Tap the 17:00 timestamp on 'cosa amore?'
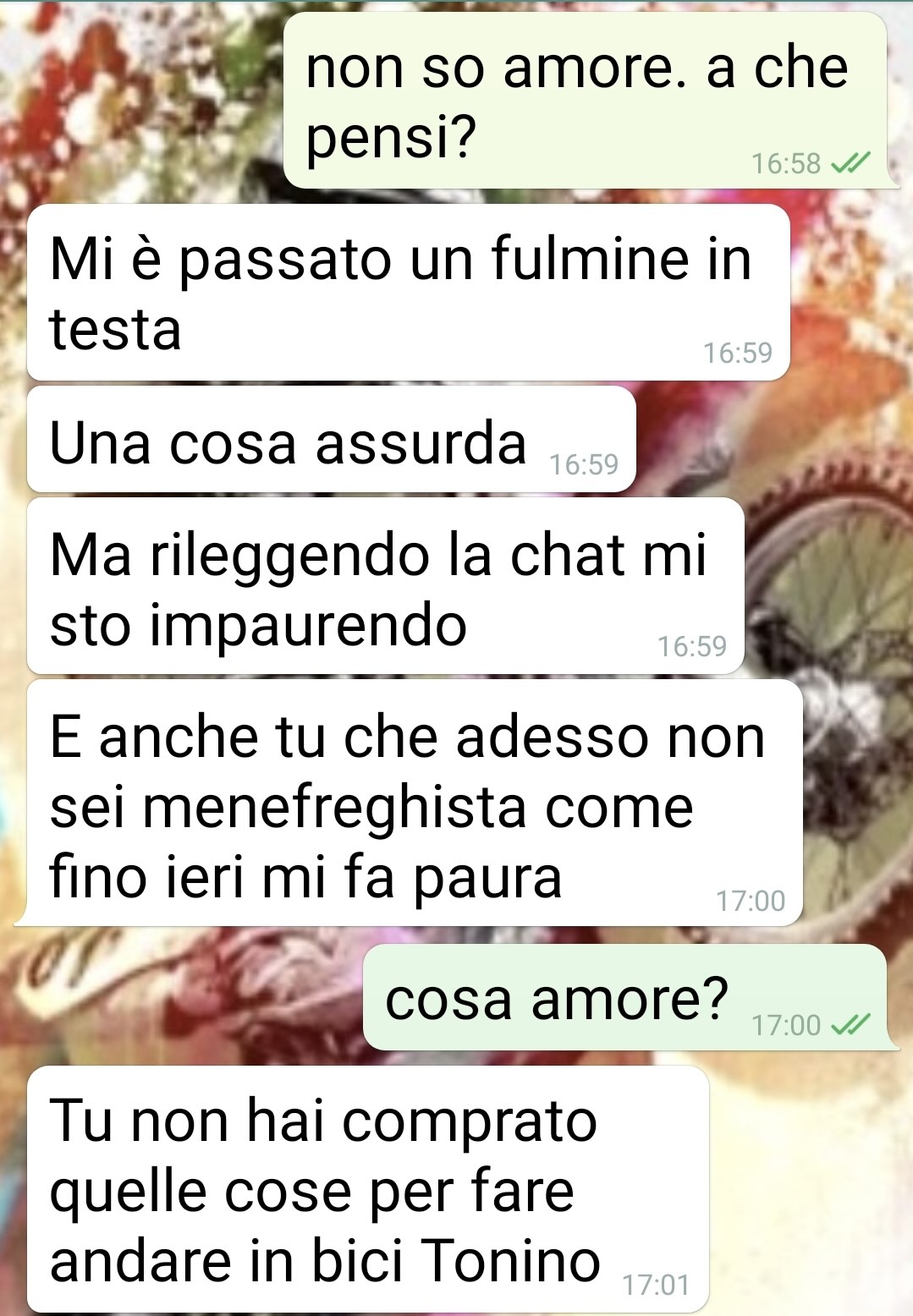This screenshot has height=1316, width=913. pos(786,1026)
